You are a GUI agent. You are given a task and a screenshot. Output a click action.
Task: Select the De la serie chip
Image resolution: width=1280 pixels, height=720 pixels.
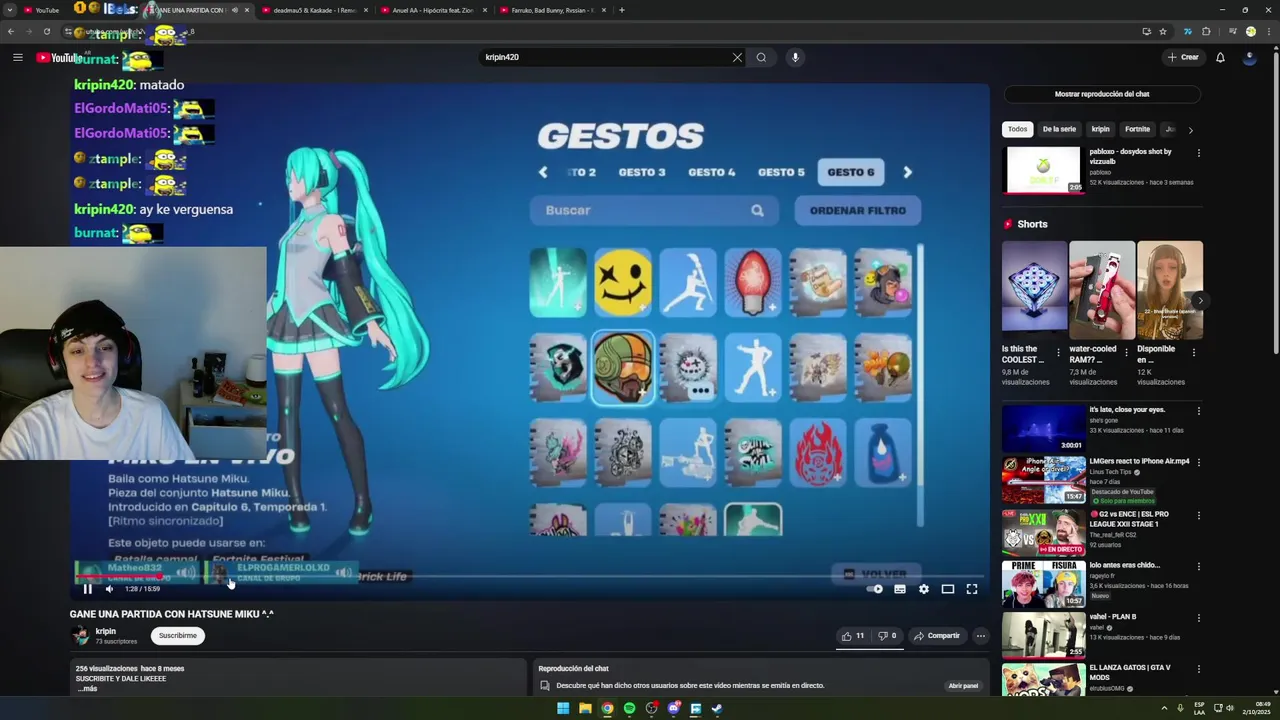[x=1059, y=129]
